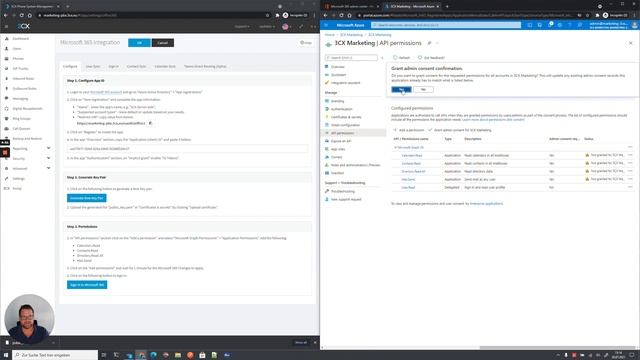Open more options for Mail.Send row
Screen dimensions: 640x360
coord(630,179)
